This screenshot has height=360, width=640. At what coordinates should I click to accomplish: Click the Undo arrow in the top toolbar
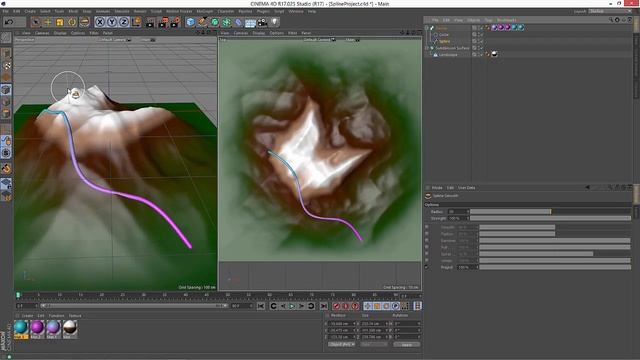tap(9, 22)
